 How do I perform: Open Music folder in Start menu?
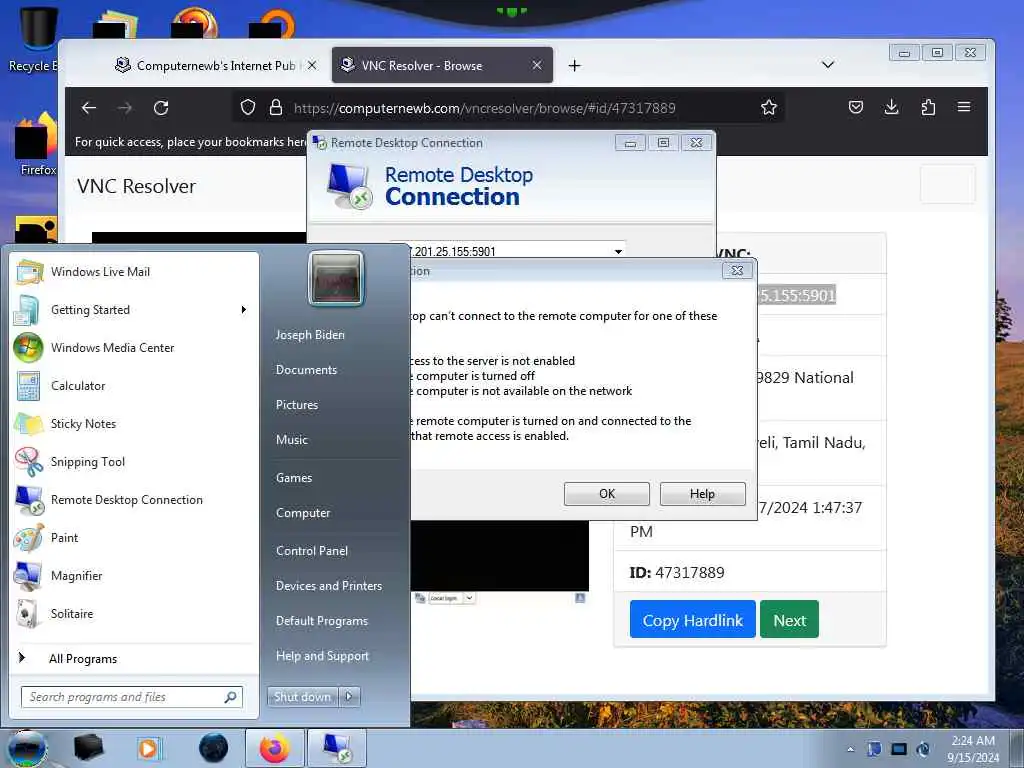coord(291,440)
